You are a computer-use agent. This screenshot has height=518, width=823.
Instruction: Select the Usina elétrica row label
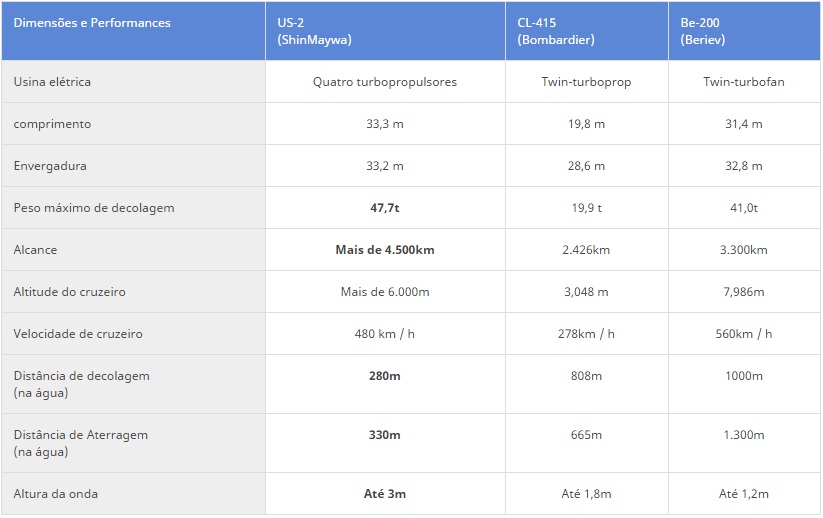tap(52, 82)
